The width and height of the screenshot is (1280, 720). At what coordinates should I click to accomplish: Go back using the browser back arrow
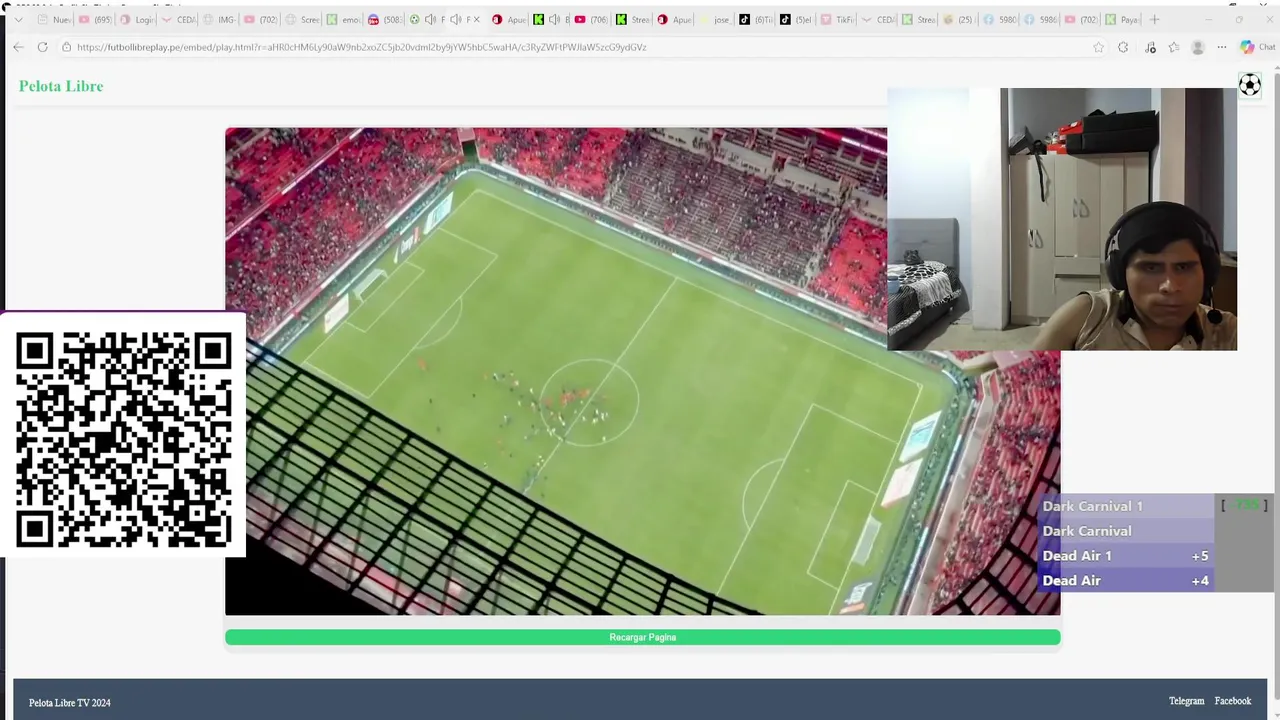click(18, 47)
